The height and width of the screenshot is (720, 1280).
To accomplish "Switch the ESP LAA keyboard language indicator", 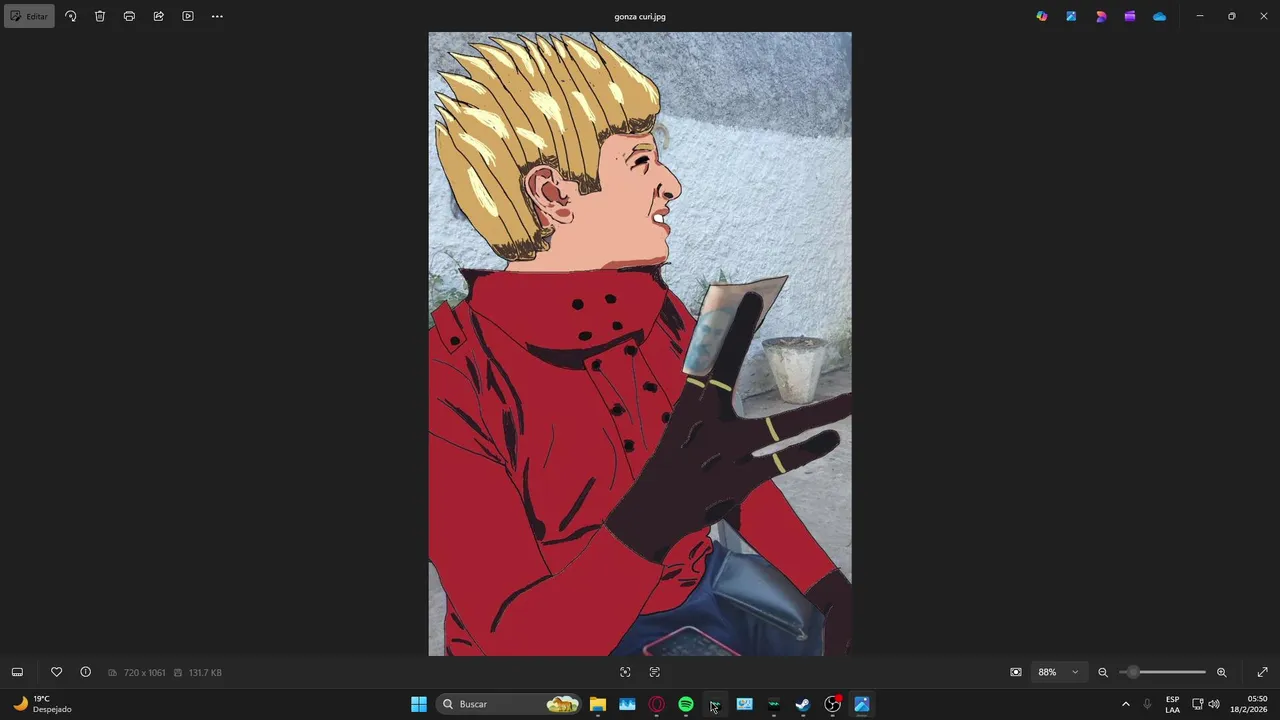I will 1172,704.
